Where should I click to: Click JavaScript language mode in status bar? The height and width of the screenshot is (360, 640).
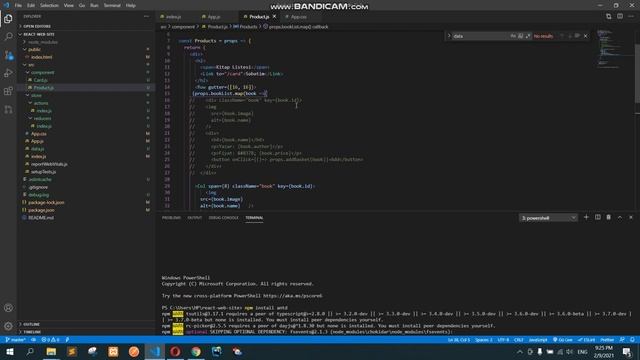[538, 340]
